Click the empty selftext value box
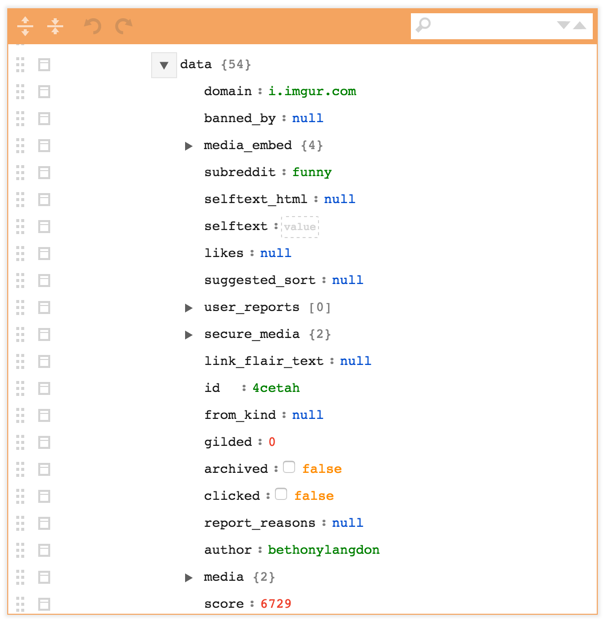This screenshot has height=619, width=603. (x=300, y=227)
